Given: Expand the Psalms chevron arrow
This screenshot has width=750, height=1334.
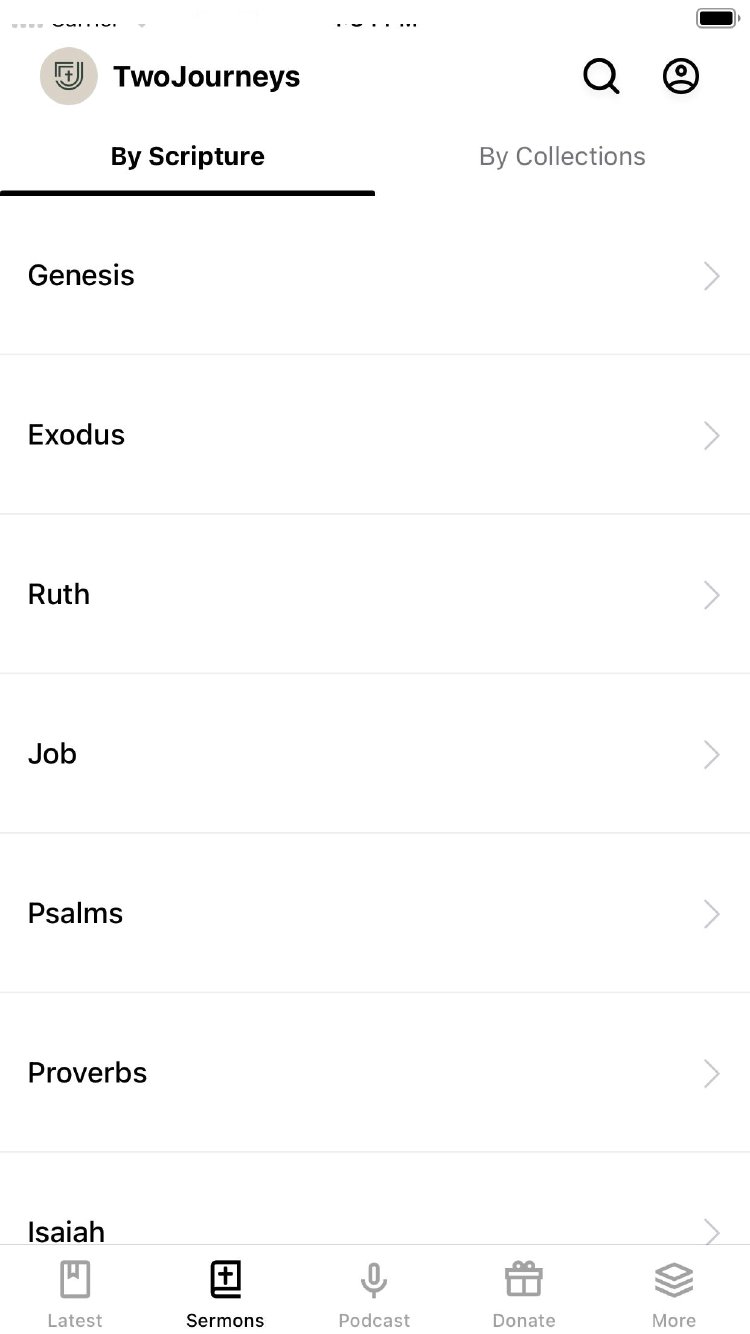Looking at the screenshot, I should pos(711,914).
